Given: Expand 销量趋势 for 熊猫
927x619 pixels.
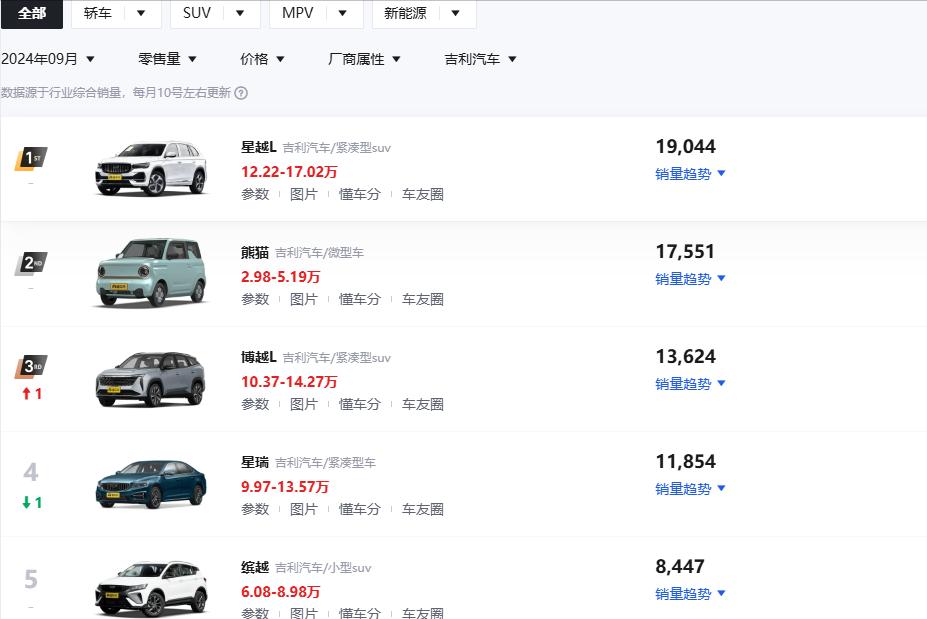Looking at the screenshot, I should (690, 279).
